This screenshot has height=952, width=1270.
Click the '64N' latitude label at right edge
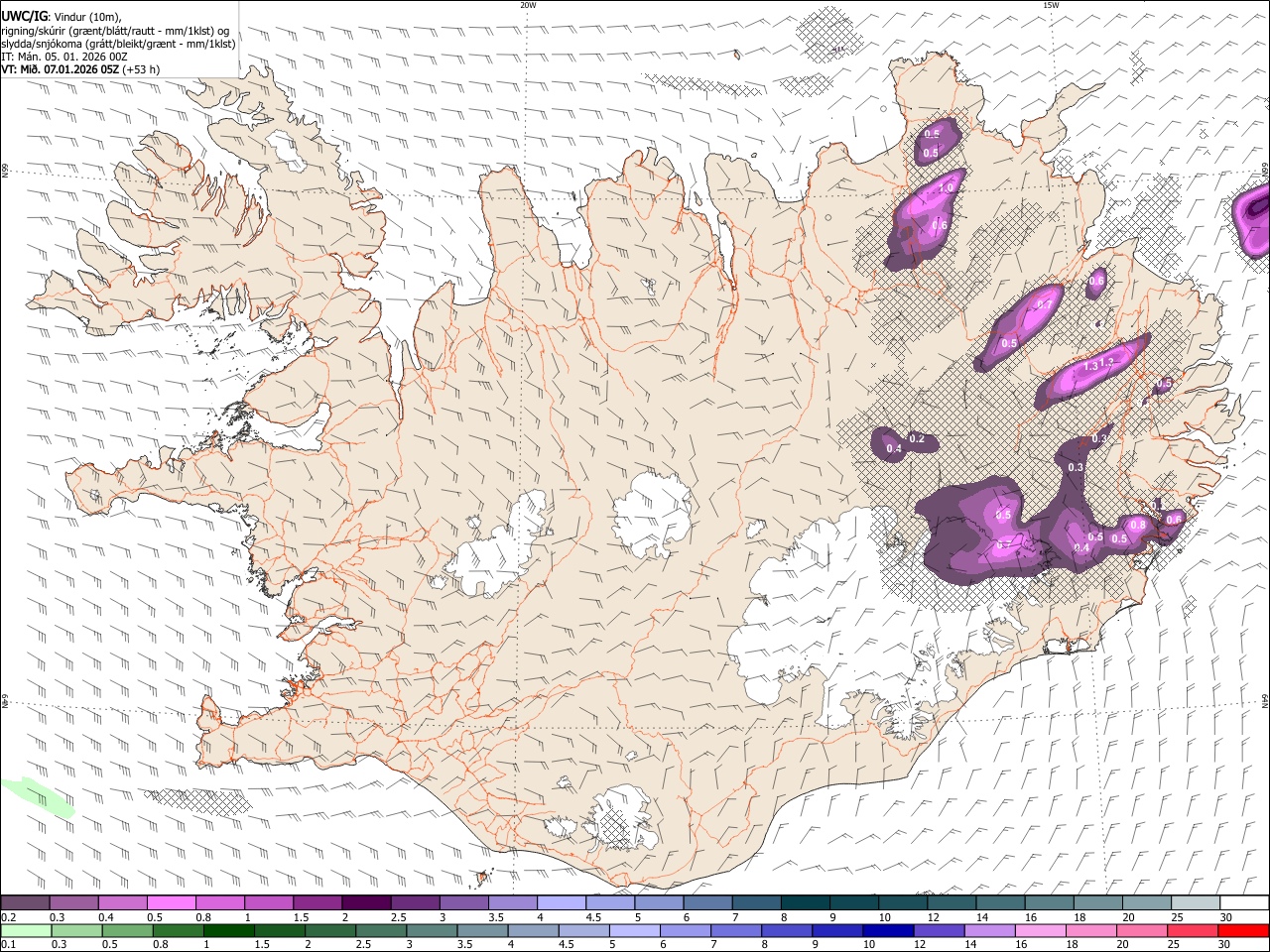pyautogui.click(x=1265, y=700)
